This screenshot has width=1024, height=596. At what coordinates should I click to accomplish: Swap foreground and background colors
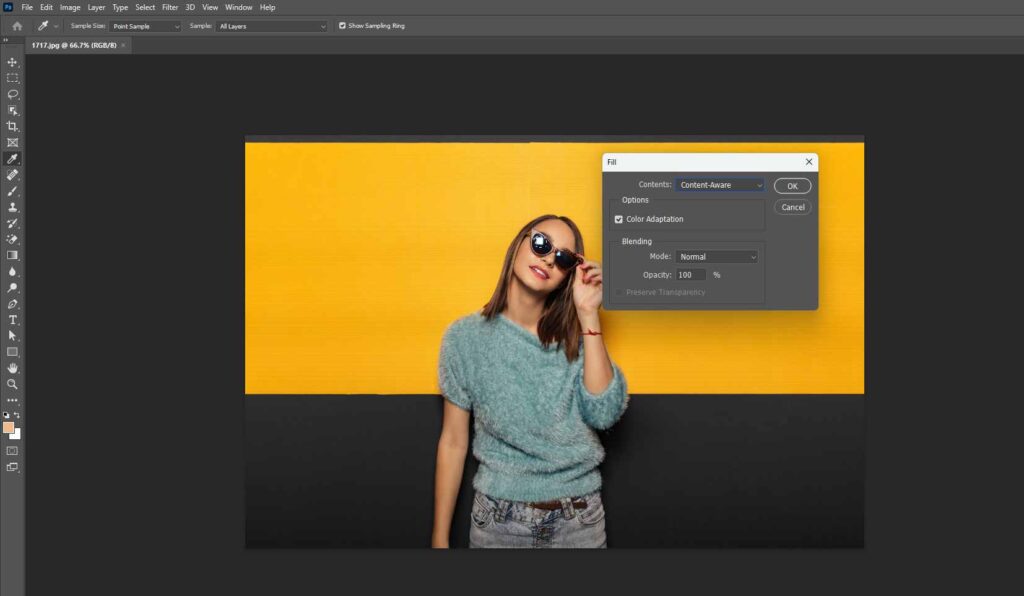pyautogui.click(x=17, y=415)
